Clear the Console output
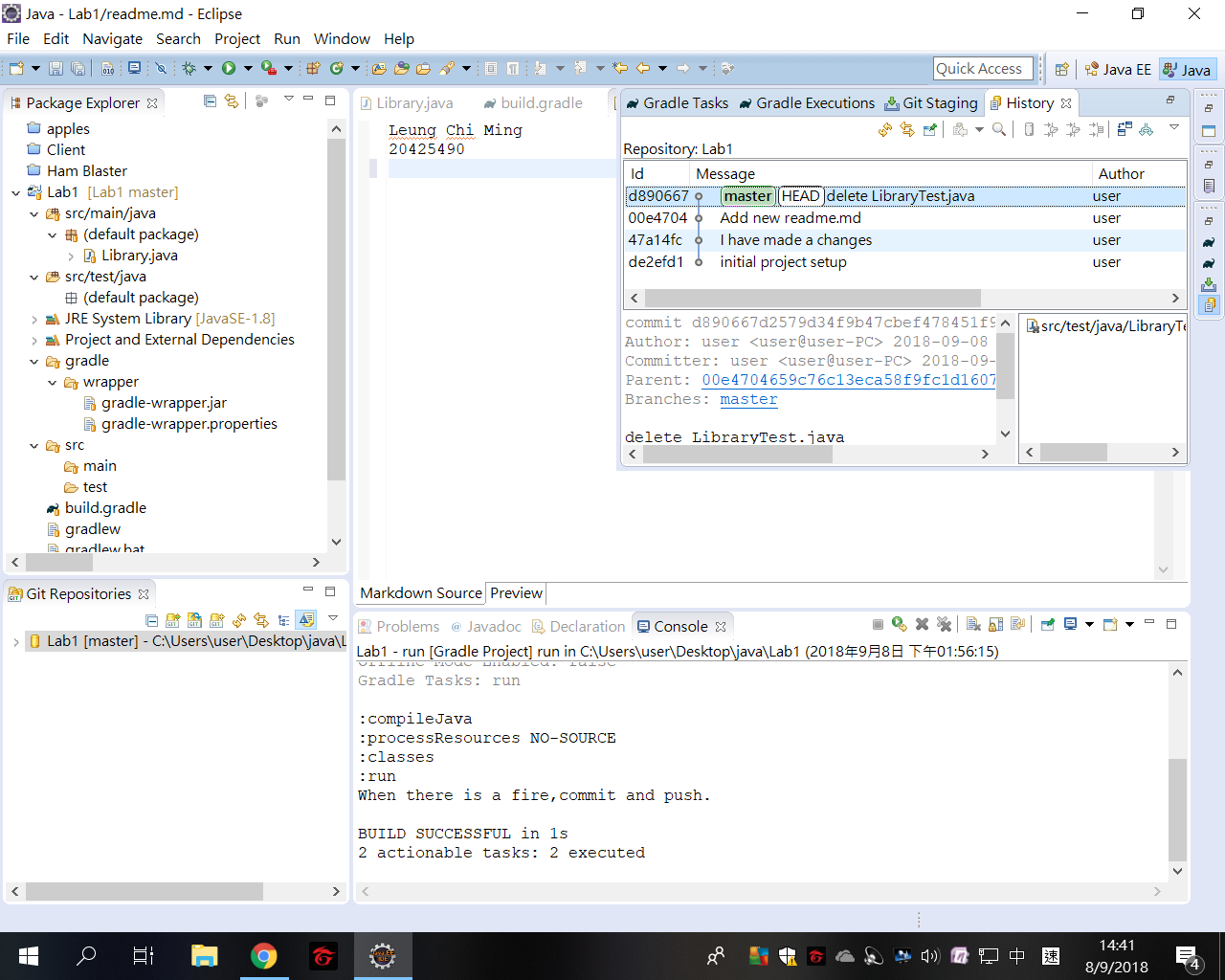The image size is (1225, 980). pos(974,624)
